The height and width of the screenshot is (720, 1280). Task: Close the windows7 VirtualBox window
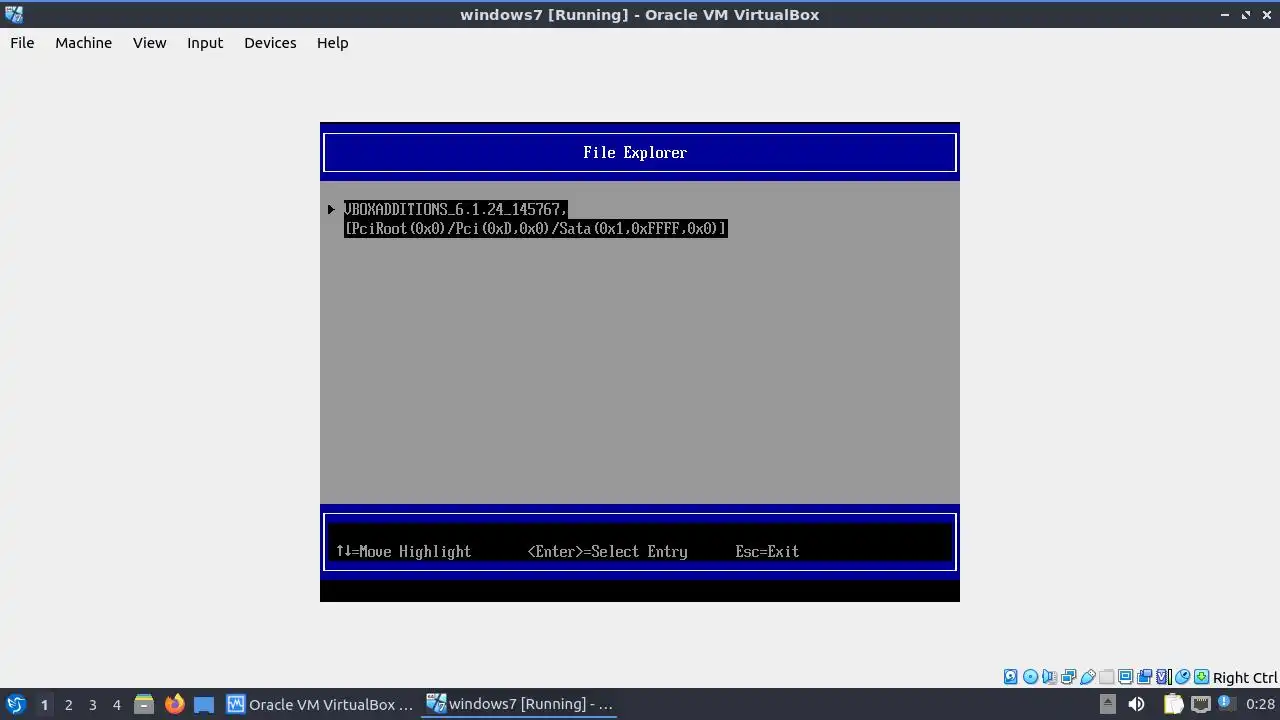tap(1267, 15)
